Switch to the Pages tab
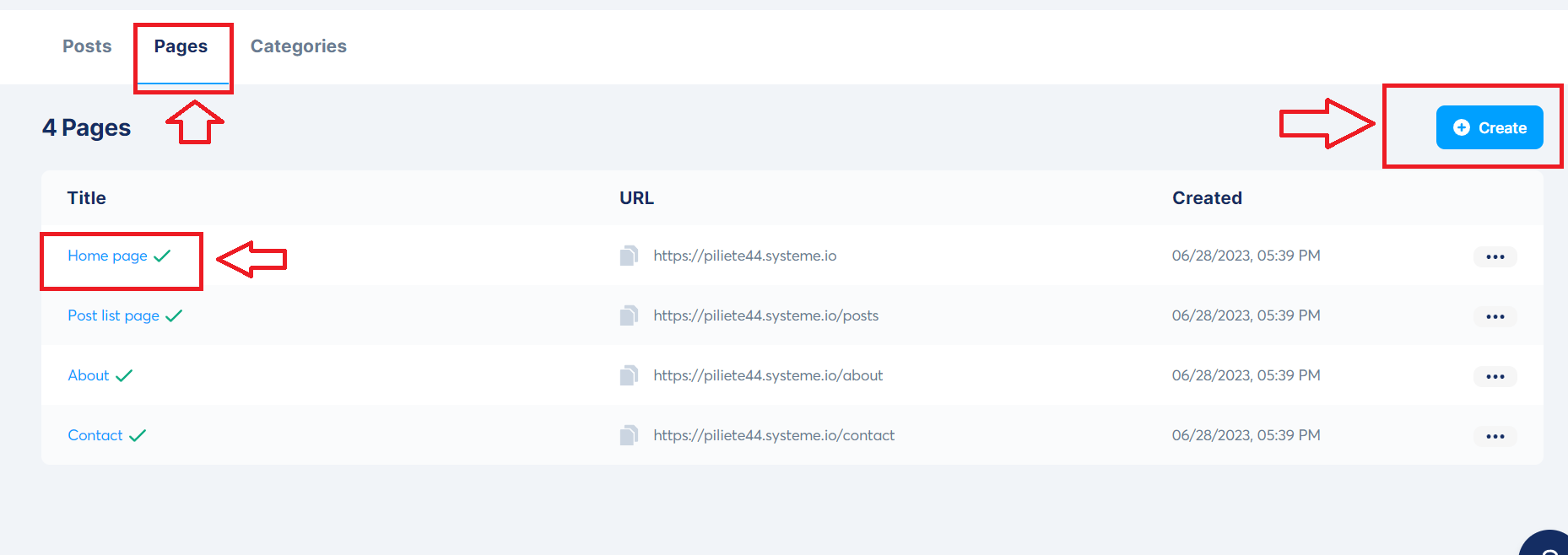This screenshot has width=1568, height=555. 181,46
